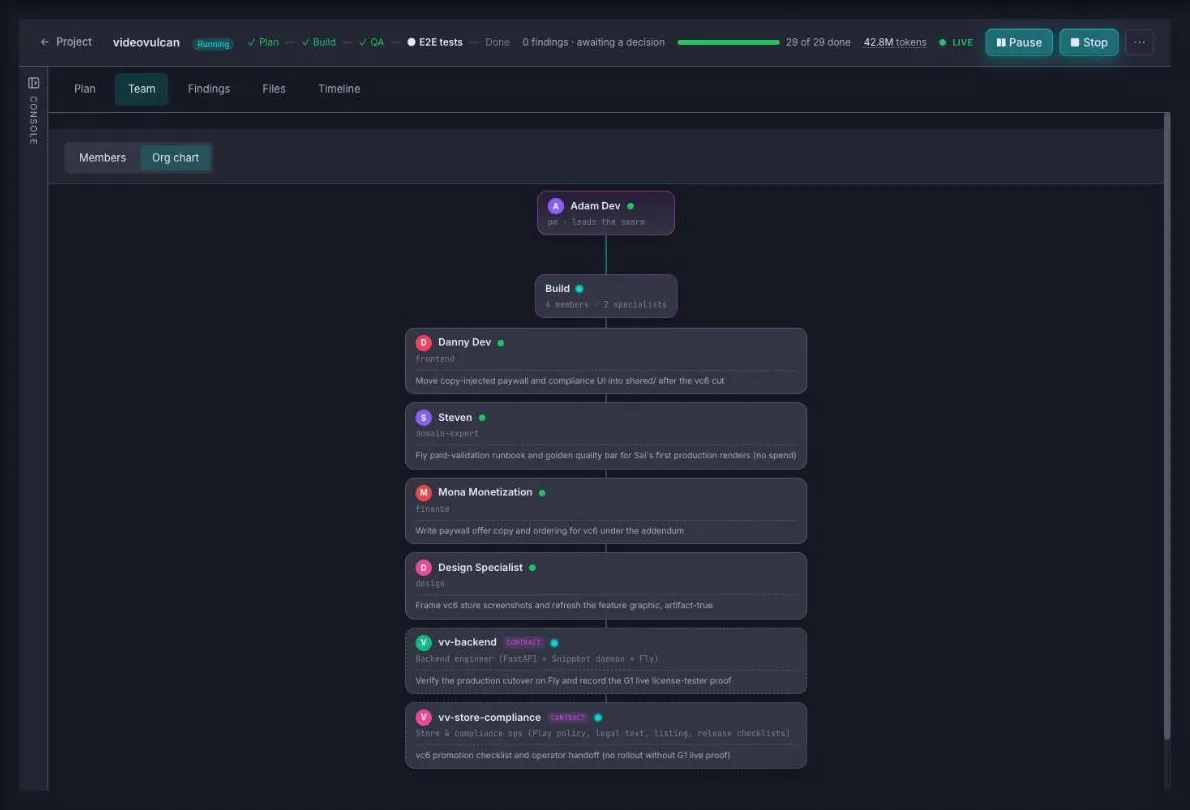Click the vertical CONSOLE label

pyautogui.click(x=33, y=120)
